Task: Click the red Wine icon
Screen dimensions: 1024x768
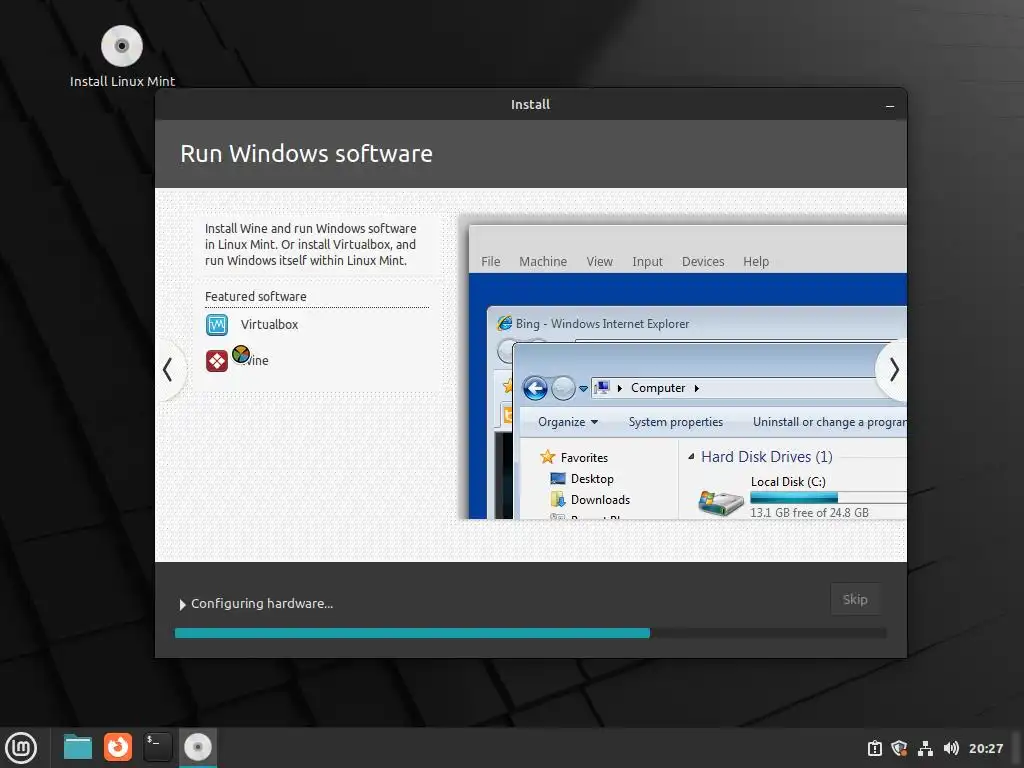Action: coord(217,360)
